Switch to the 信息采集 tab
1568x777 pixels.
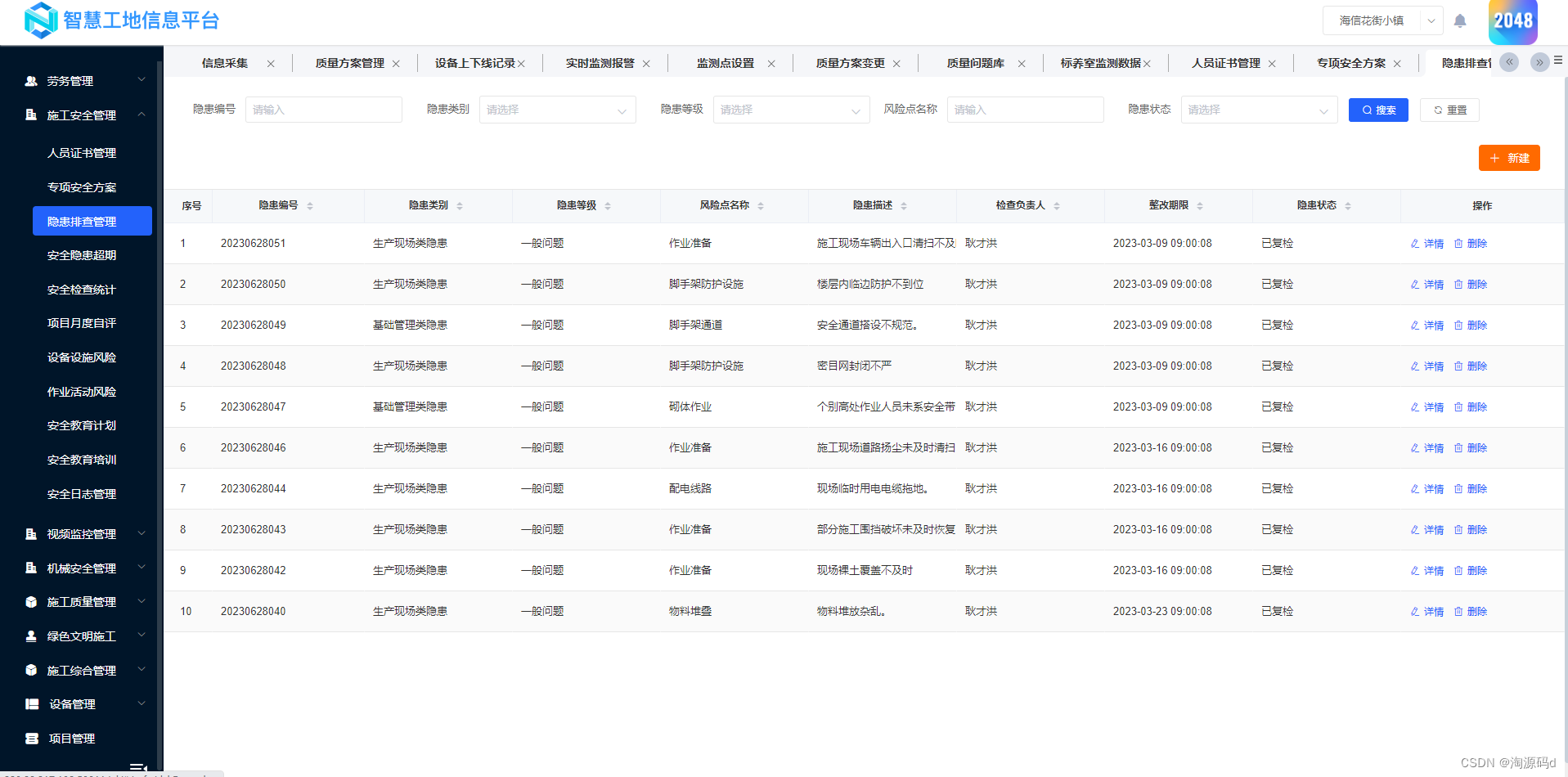pos(225,64)
